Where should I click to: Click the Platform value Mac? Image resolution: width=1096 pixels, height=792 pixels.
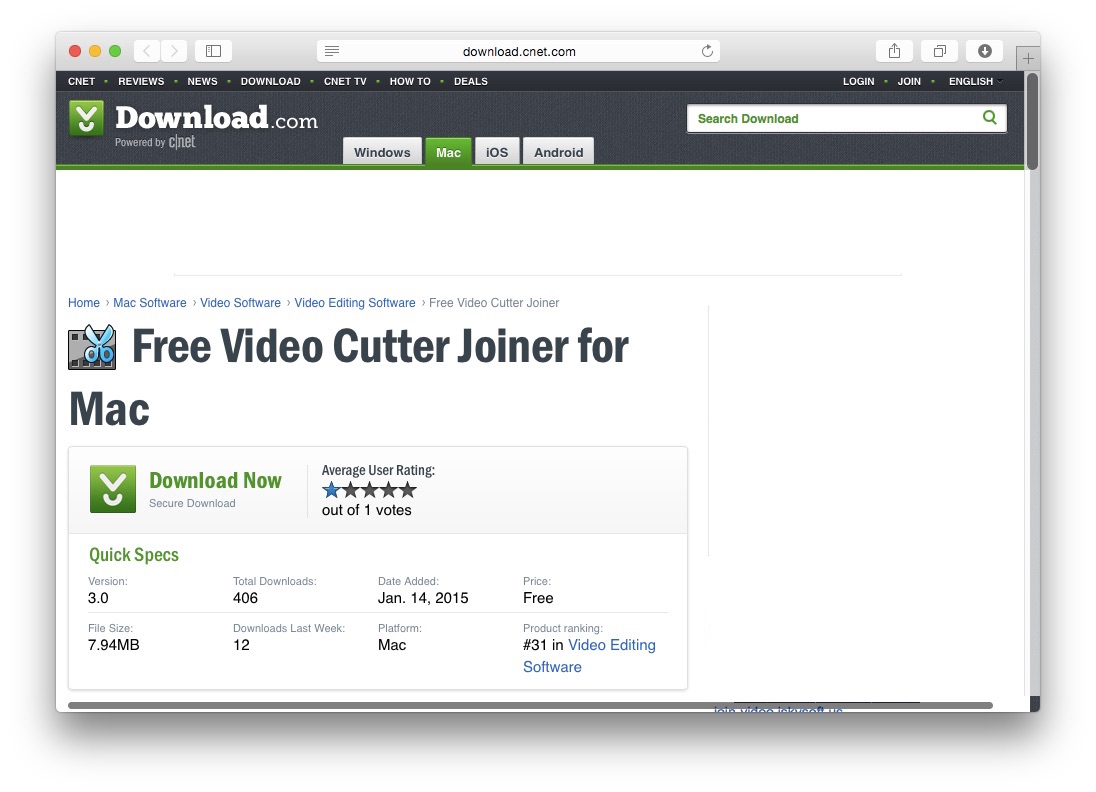(x=392, y=645)
